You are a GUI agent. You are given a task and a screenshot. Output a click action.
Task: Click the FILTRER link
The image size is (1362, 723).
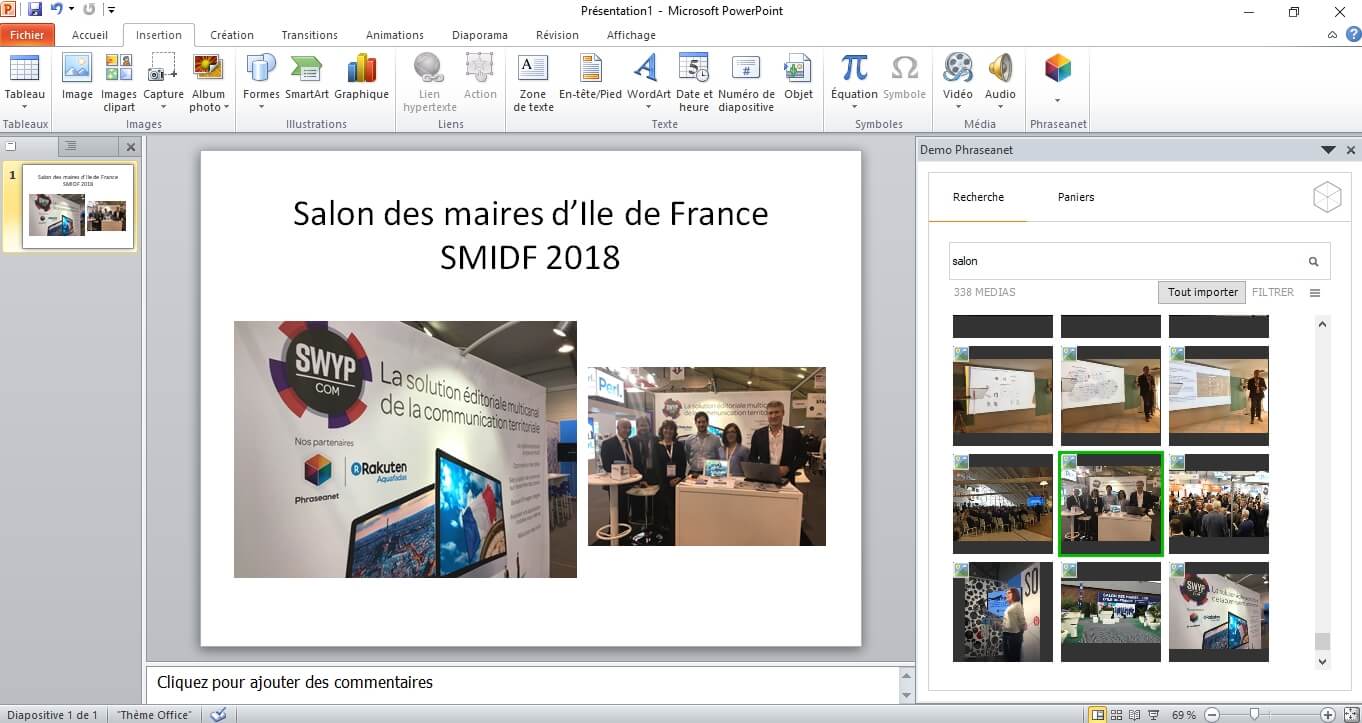1273,292
